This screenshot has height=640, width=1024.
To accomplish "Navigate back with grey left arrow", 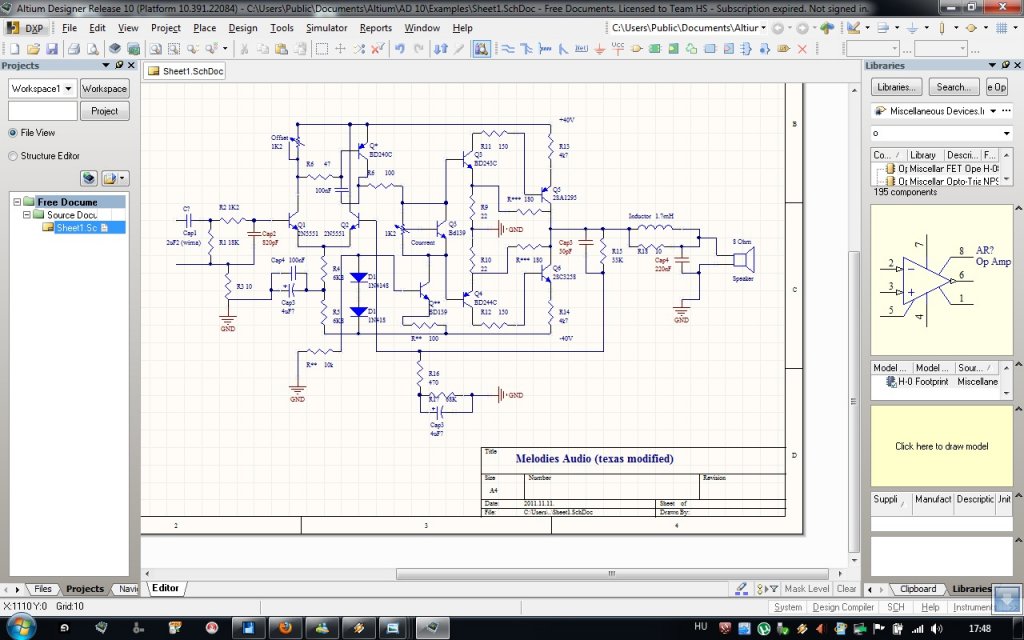I will (778, 28).
